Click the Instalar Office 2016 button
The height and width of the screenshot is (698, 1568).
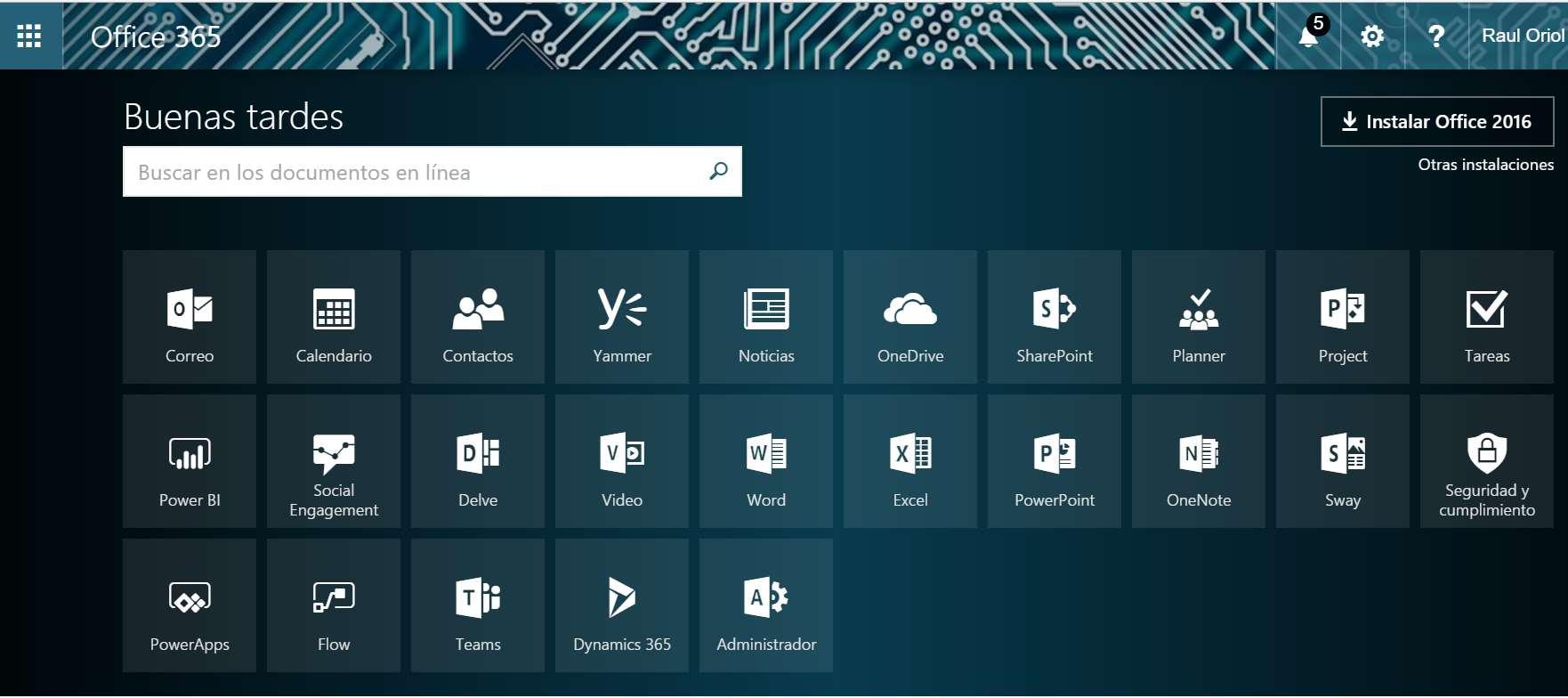(x=1437, y=121)
